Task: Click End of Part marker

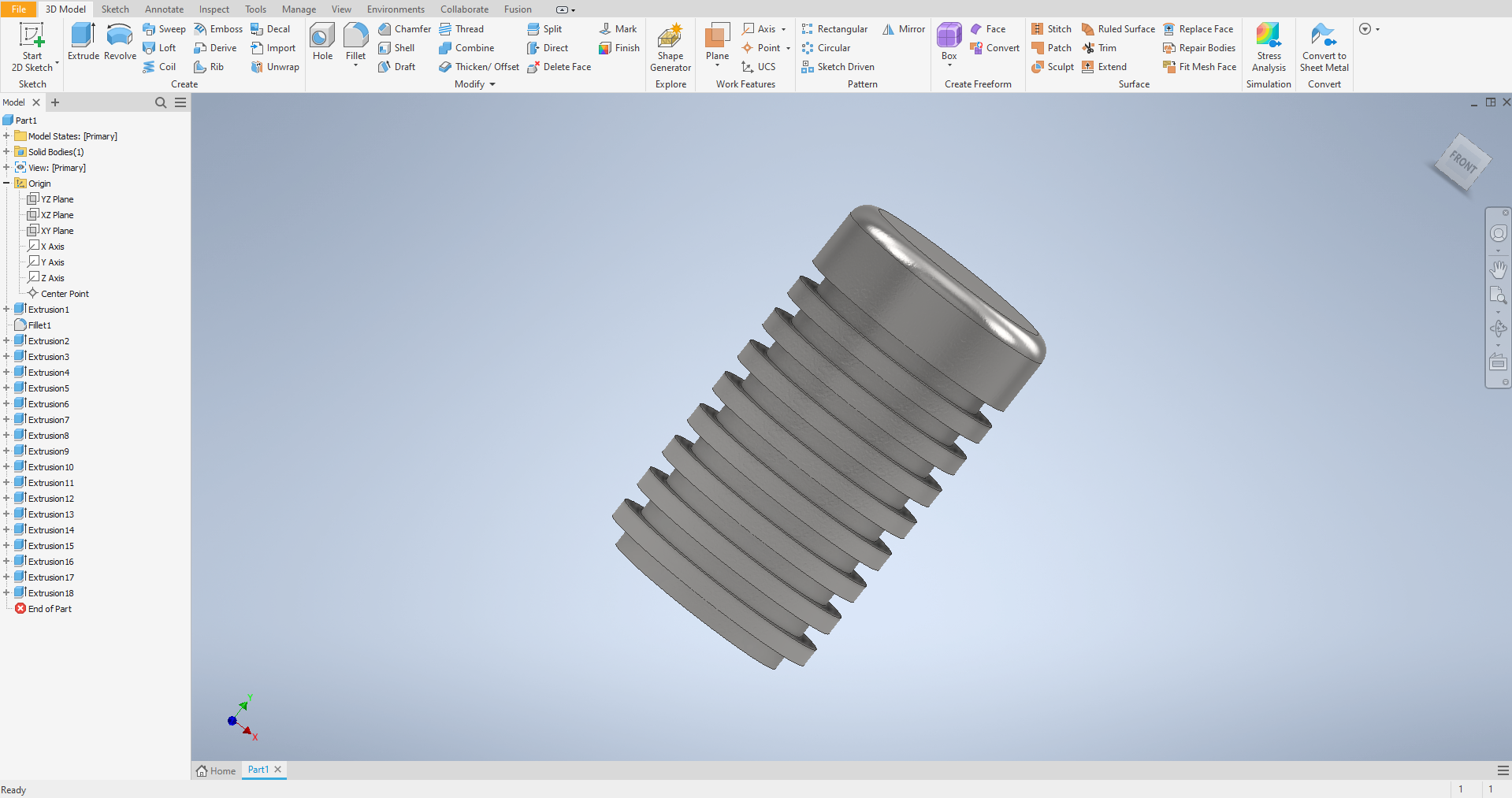Action: [x=43, y=609]
